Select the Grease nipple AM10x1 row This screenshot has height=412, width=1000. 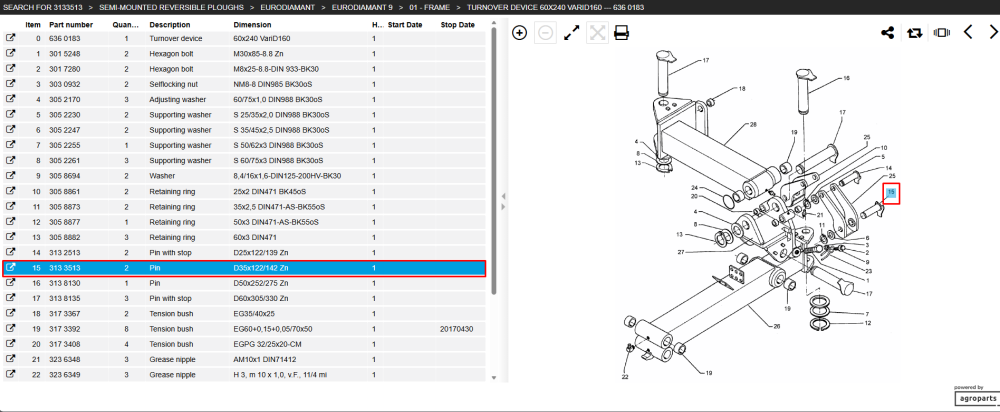[244, 359]
